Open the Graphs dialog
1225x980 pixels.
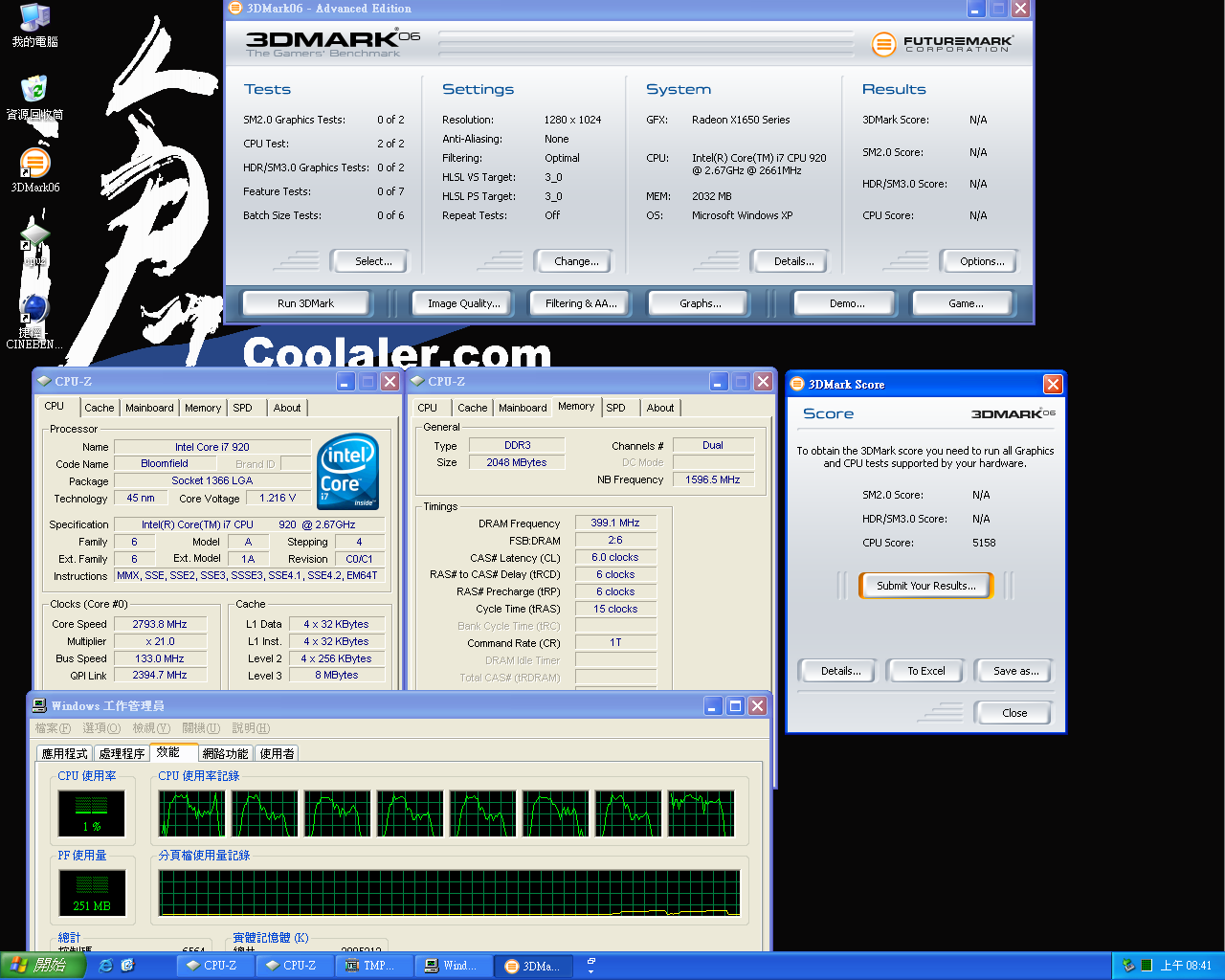pyautogui.click(x=701, y=303)
